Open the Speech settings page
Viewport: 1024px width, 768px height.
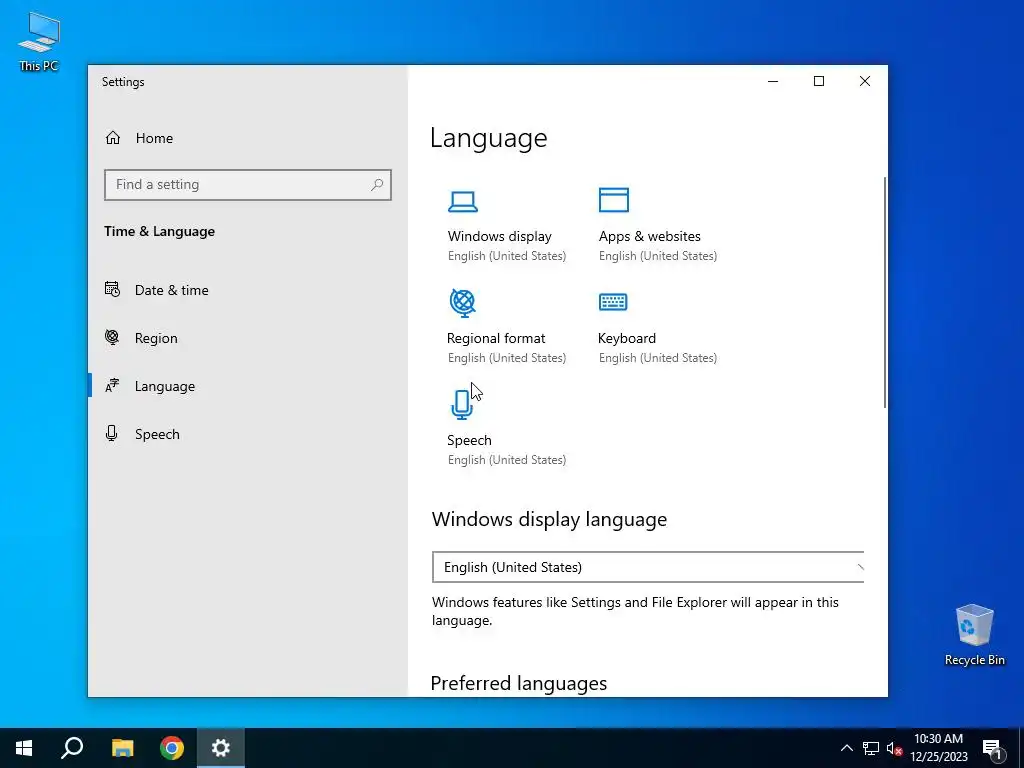157,434
